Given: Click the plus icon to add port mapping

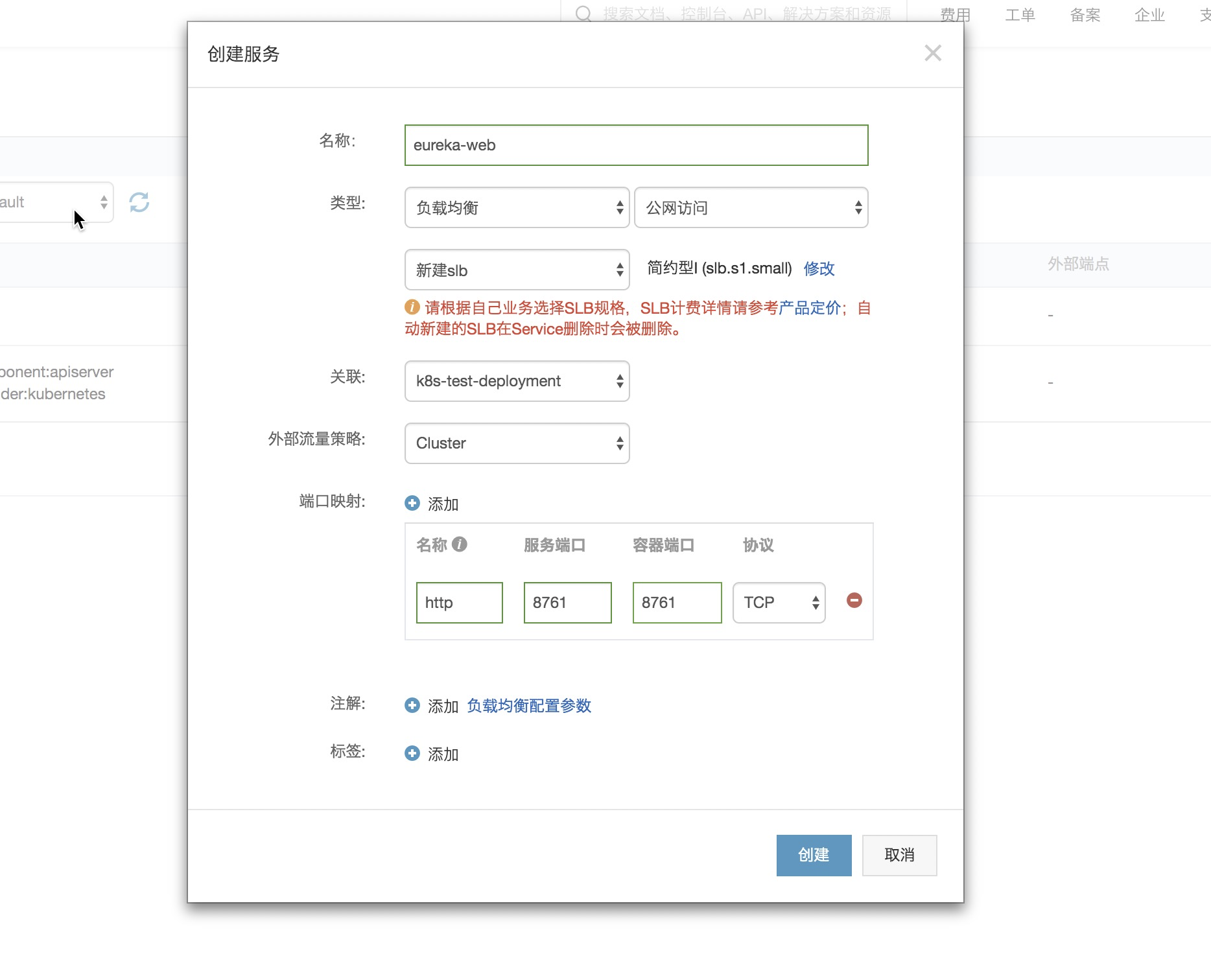Looking at the screenshot, I should point(412,503).
